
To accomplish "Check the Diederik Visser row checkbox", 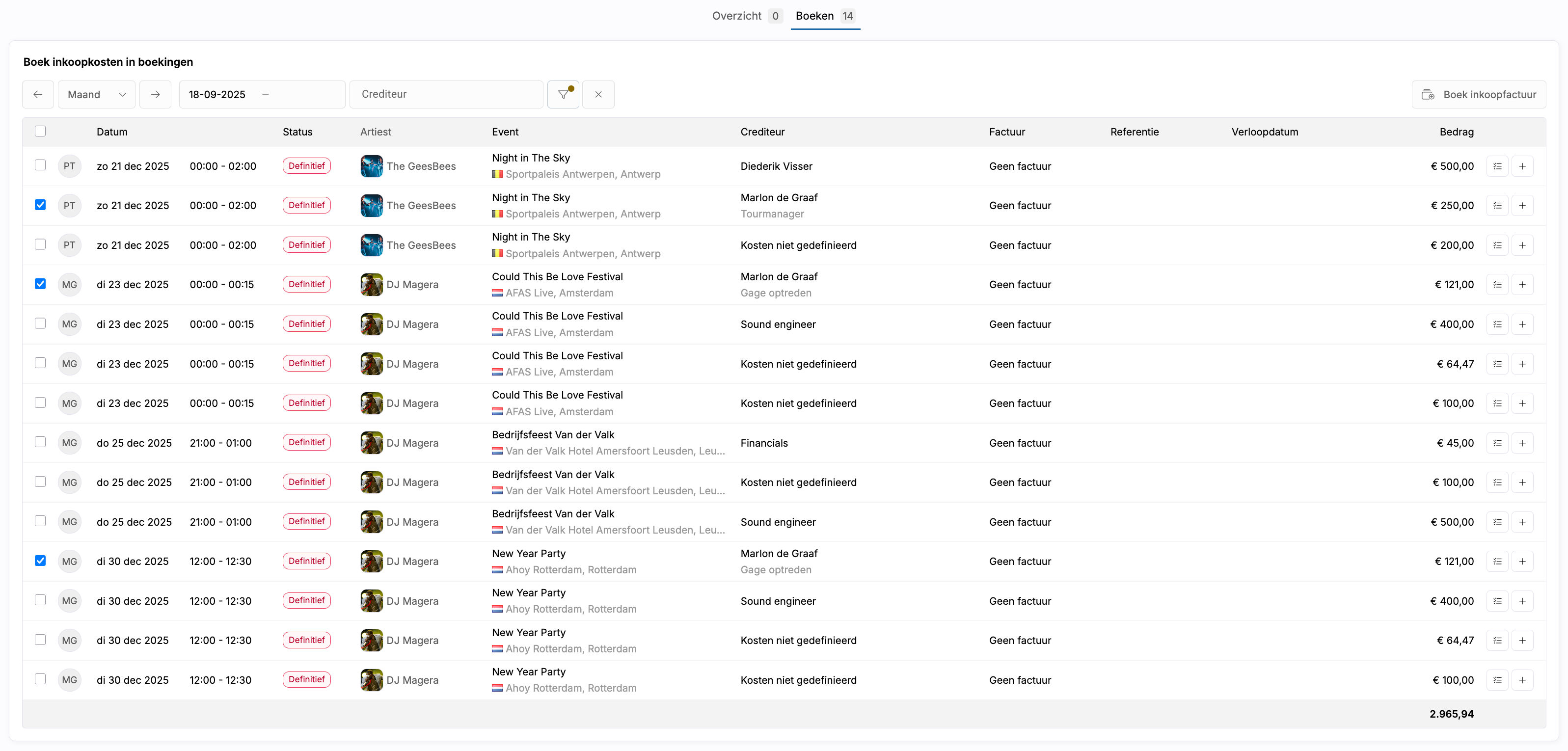I will coord(40,165).
